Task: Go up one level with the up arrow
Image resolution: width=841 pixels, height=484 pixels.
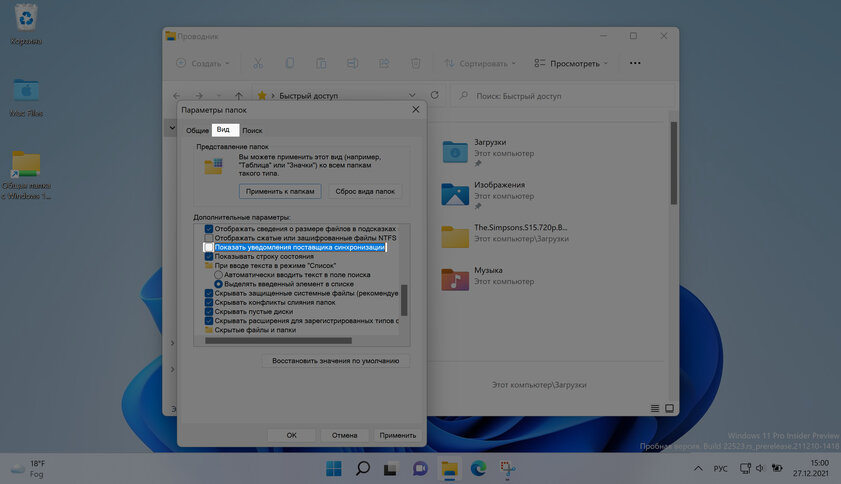Action: coord(239,96)
